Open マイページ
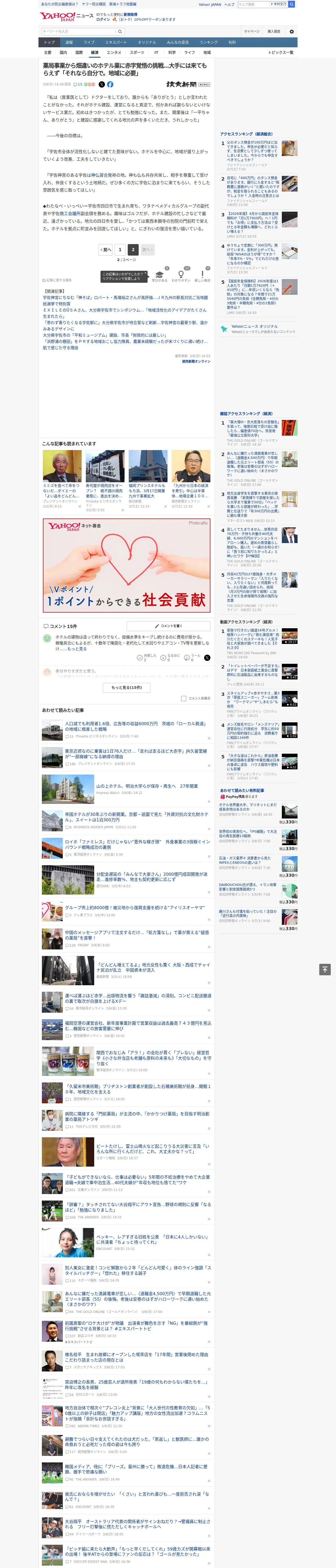This screenshot has height=1568, width=336. [x=252, y=31]
